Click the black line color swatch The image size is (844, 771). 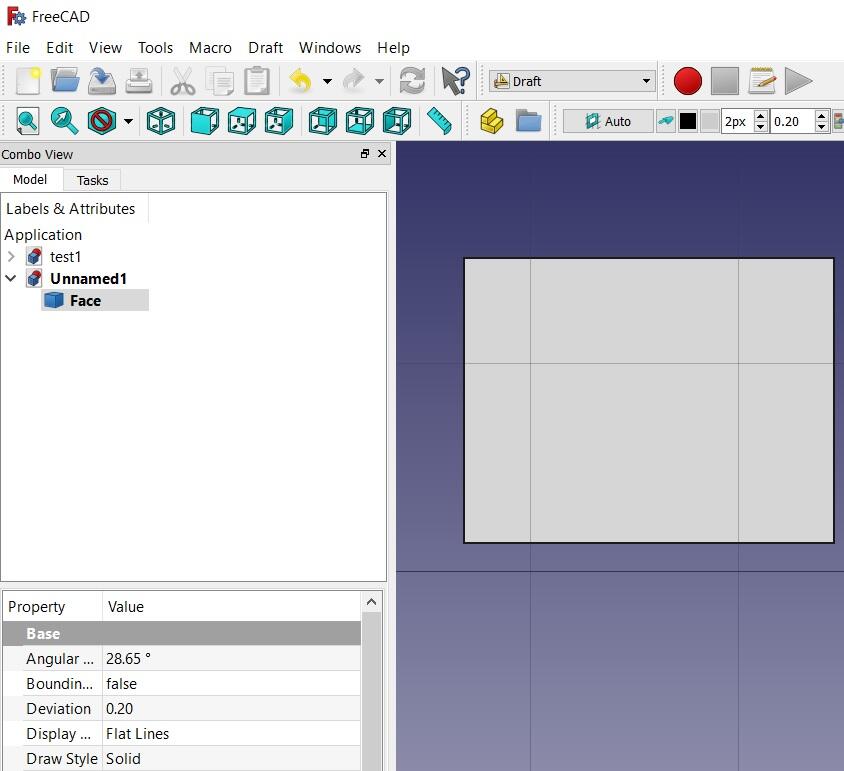click(x=687, y=120)
